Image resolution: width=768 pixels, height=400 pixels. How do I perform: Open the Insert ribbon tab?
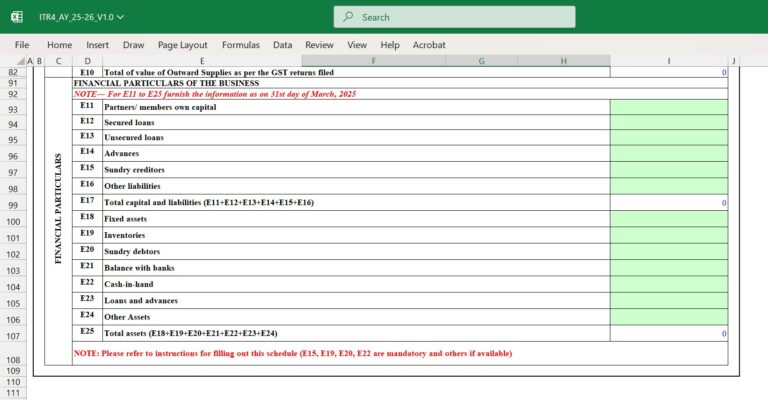coord(98,45)
